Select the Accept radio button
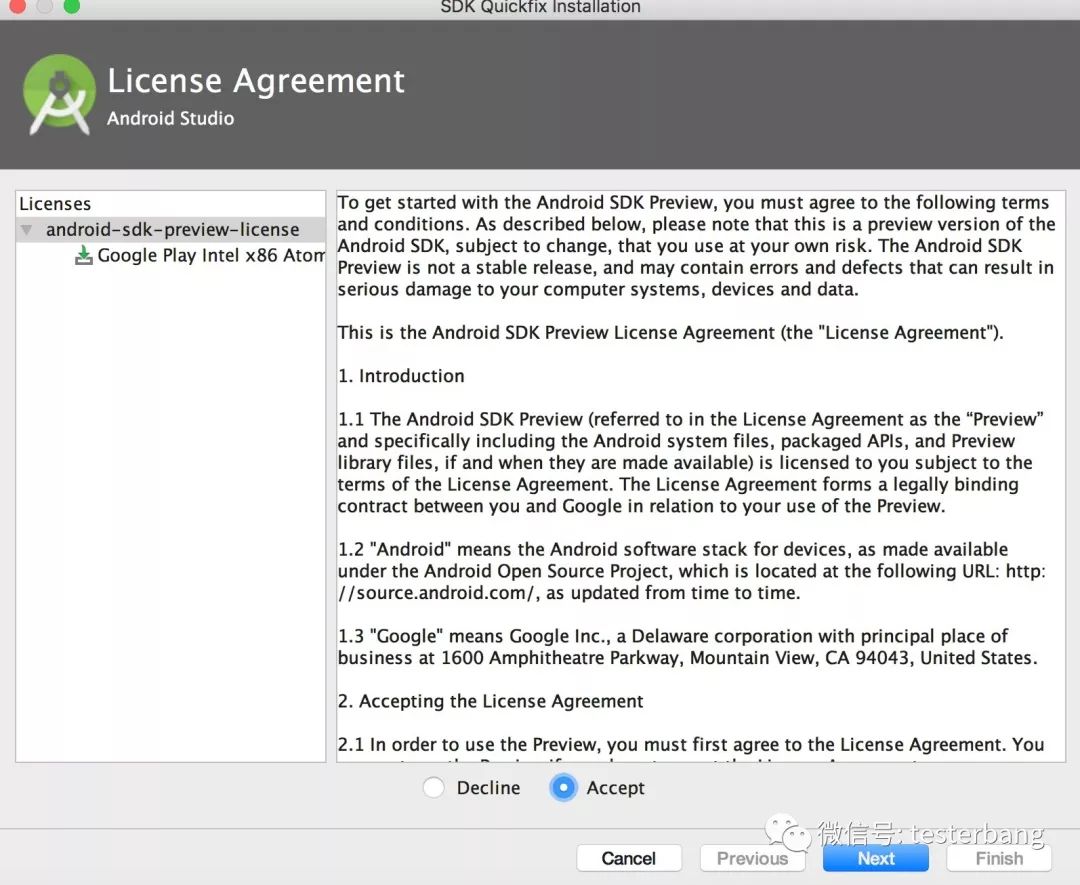1080x885 pixels. pyautogui.click(x=563, y=787)
